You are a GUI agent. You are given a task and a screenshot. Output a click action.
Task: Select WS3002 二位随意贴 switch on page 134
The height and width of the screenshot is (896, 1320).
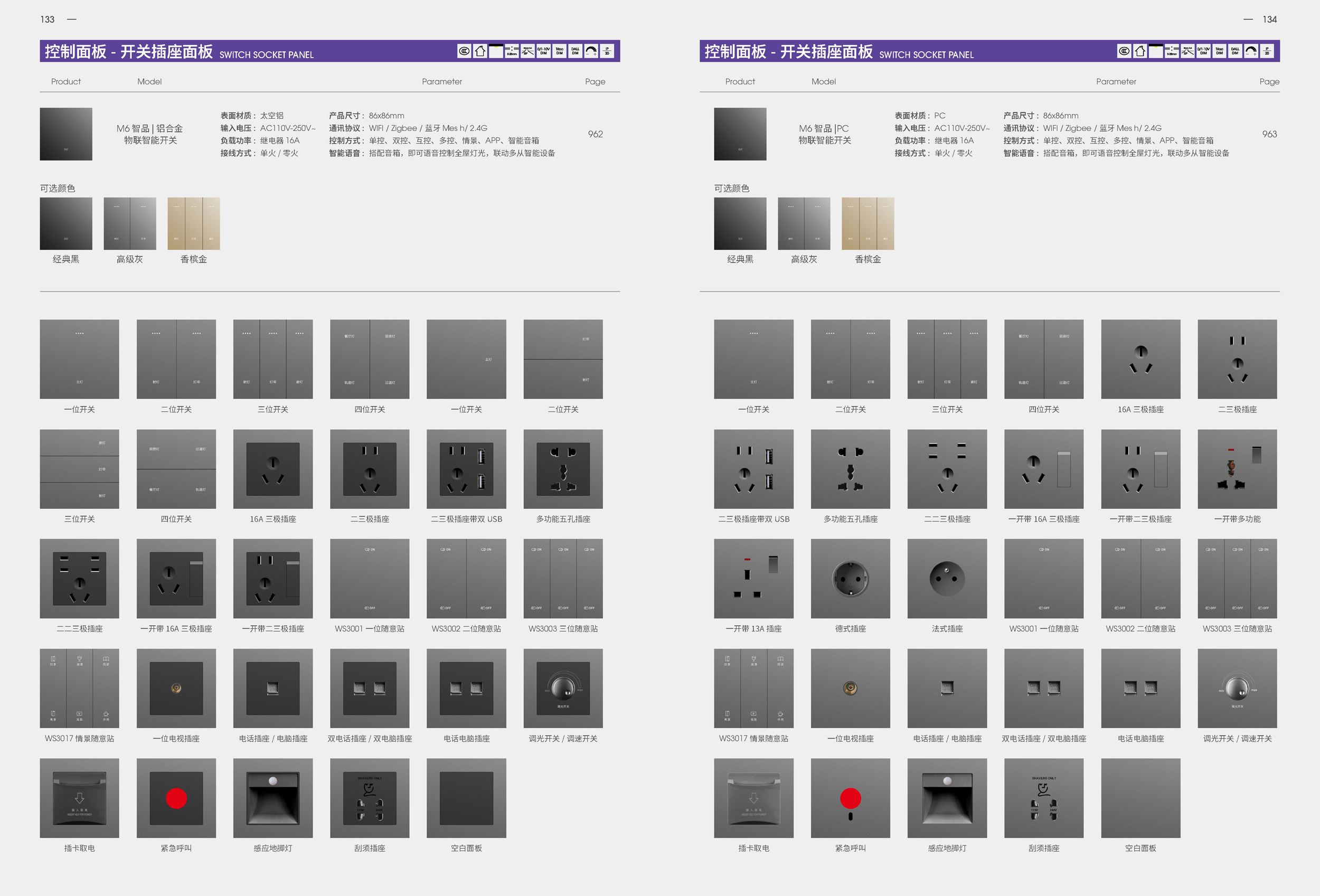(x=1140, y=578)
